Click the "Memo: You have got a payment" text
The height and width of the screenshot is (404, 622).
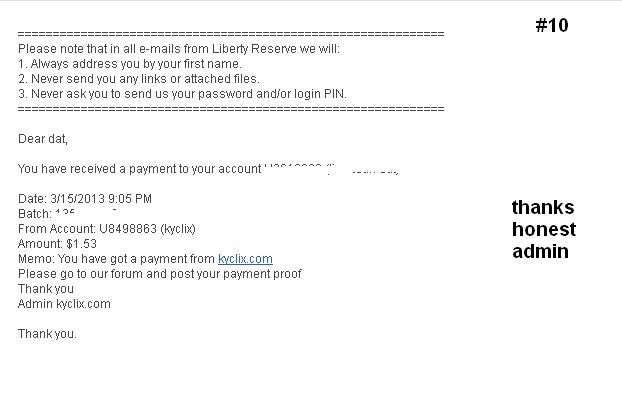(116, 259)
